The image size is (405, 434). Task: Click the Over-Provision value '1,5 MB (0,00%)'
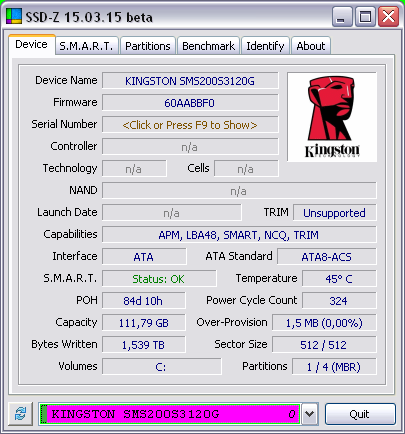[324, 323]
